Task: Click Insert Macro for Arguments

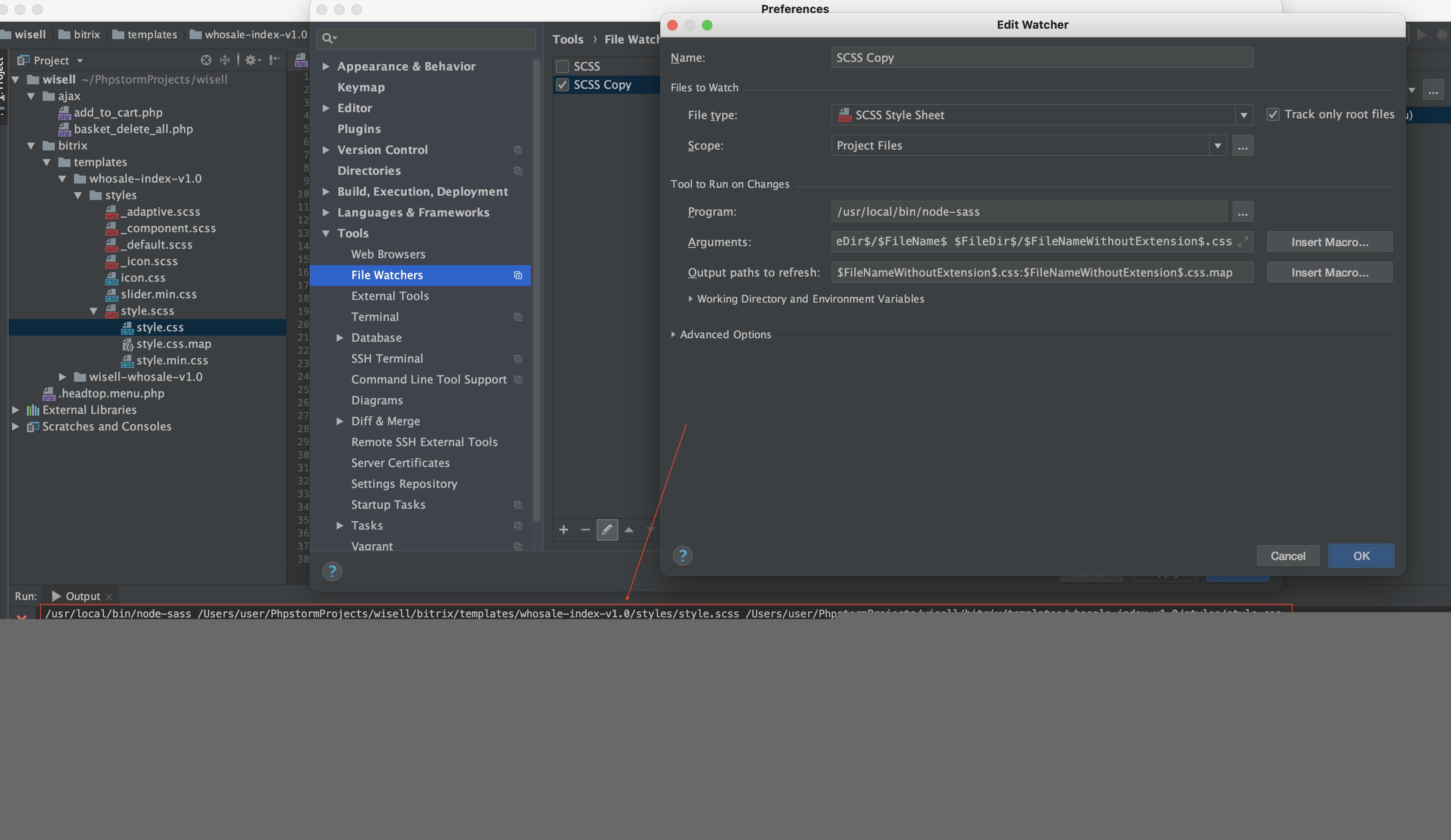Action: (x=1330, y=242)
